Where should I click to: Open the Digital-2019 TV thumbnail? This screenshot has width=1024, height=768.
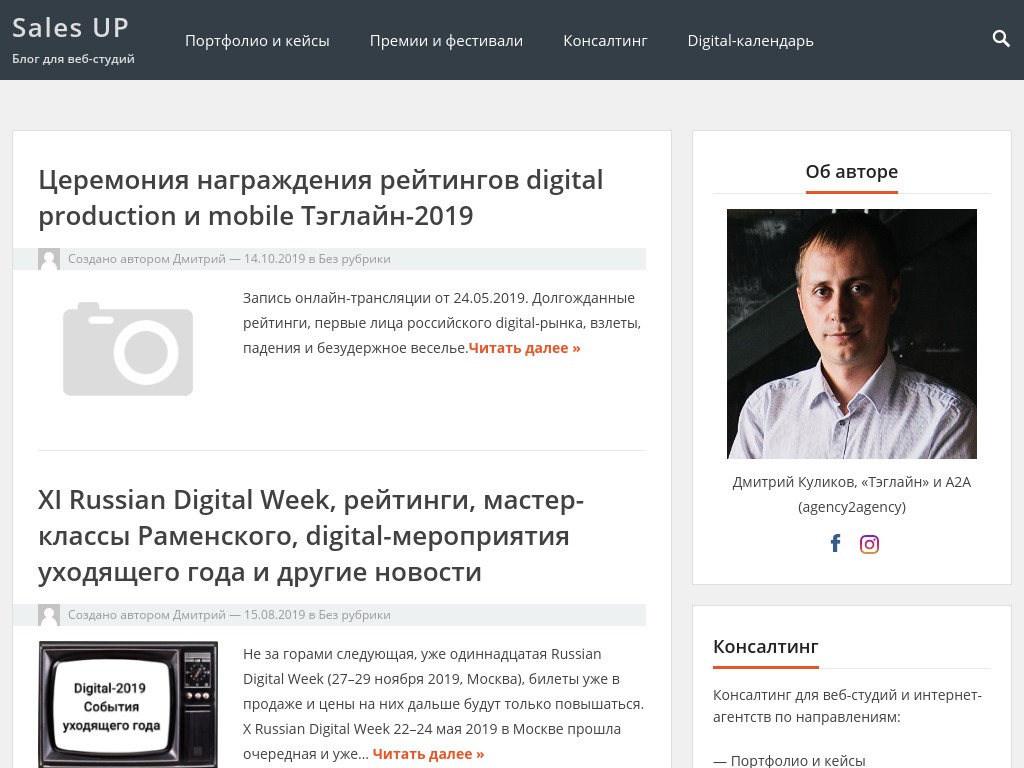point(128,704)
